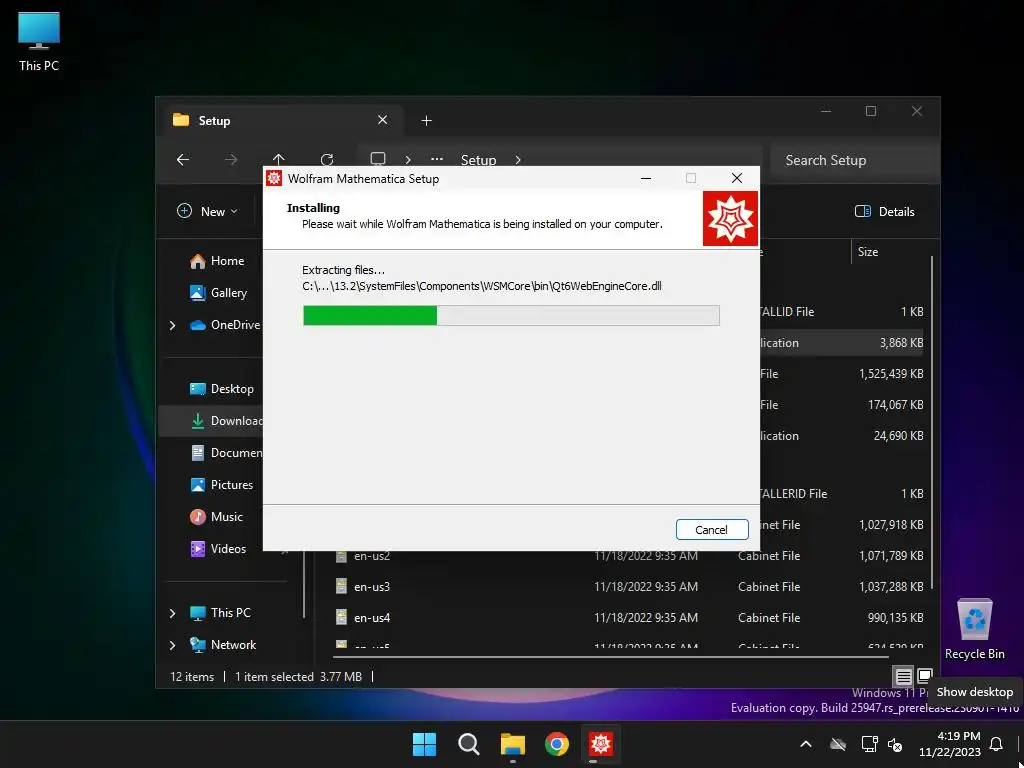Open the address bar ellipsis in File Explorer
The image size is (1024, 768).
[x=437, y=159]
